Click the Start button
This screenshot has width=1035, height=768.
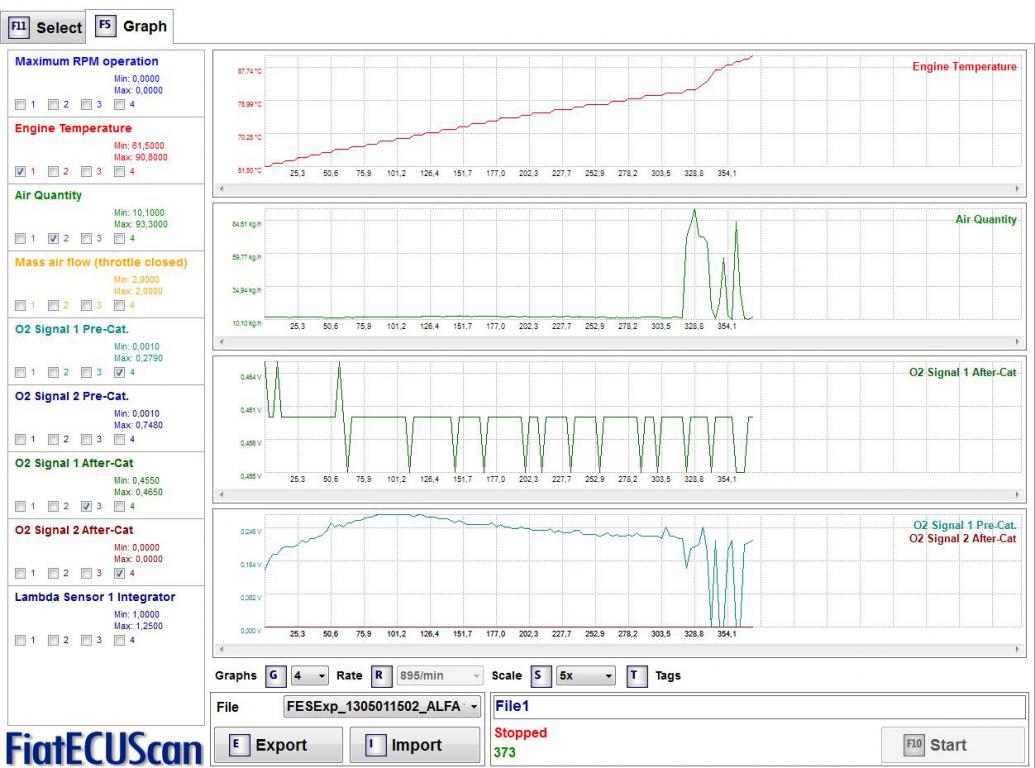pos(952,745)
